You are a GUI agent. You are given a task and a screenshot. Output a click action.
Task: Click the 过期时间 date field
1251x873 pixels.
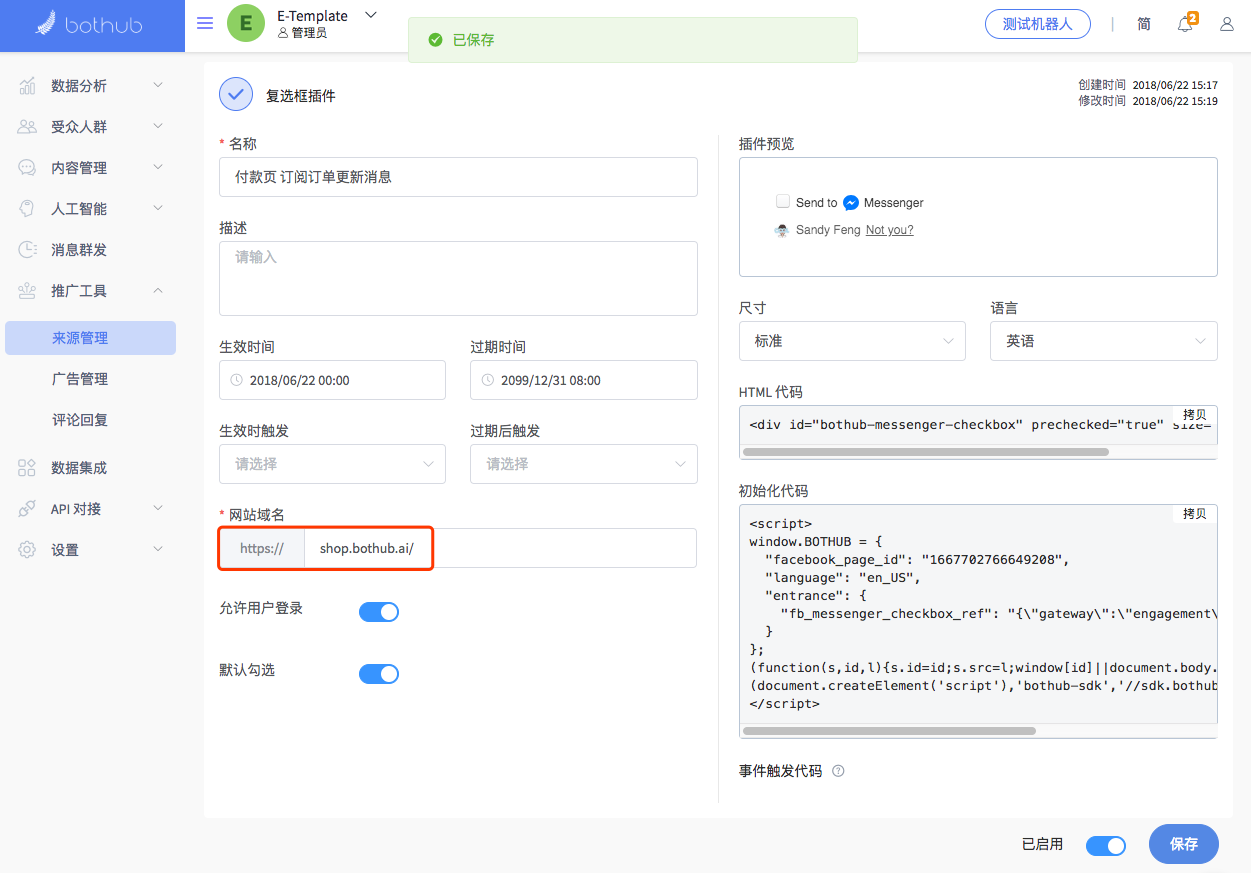click(584, 380)
